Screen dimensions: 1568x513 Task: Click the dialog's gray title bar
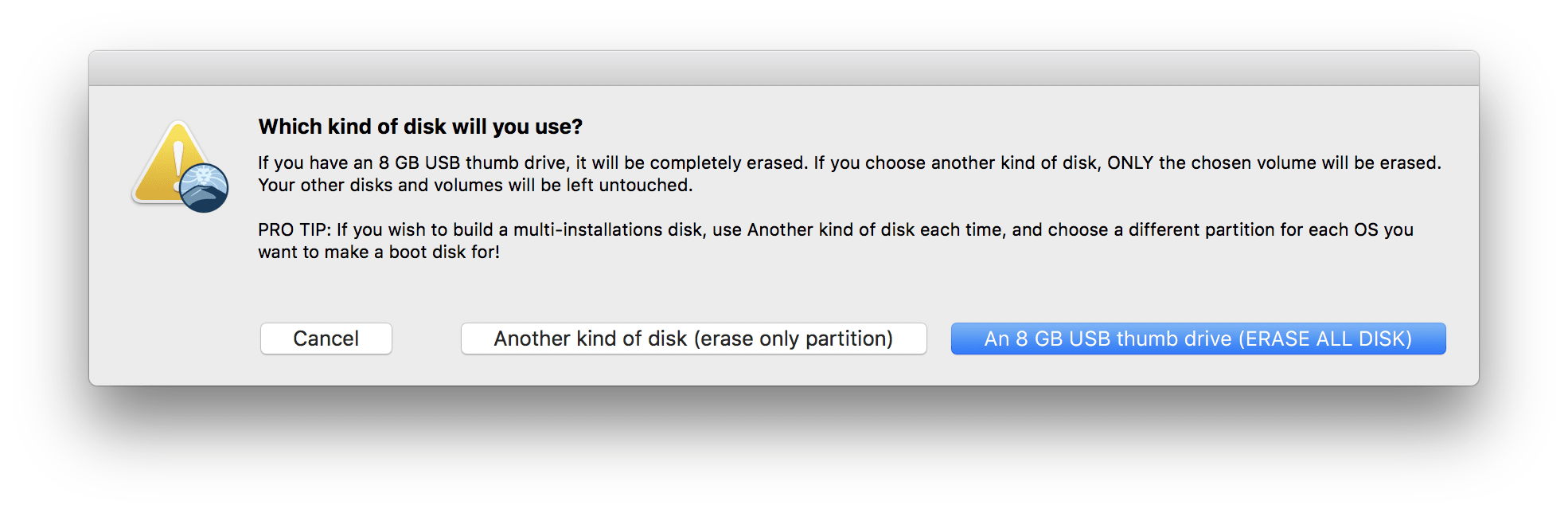click(x=783, y=69)
